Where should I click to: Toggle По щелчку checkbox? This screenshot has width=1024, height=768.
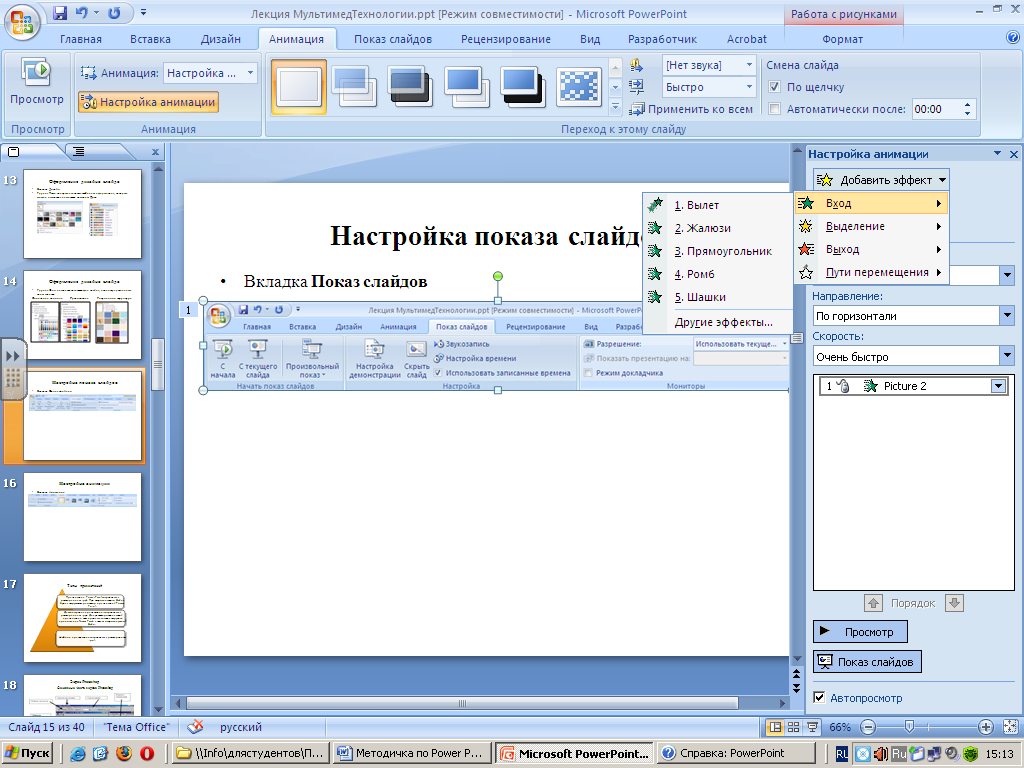(x=775, y=87)
